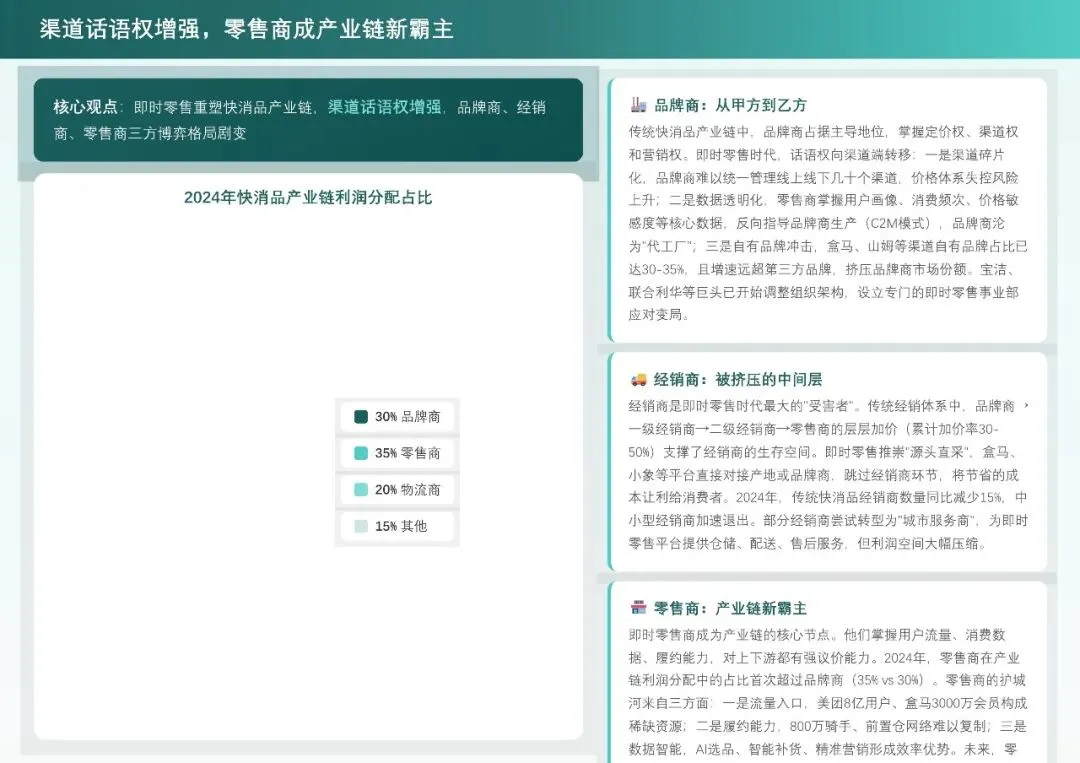This screenshot has height=763, width=1080.
Task: Click the teal 35% 零售商 swatch
Action: [x=361, y=453]
